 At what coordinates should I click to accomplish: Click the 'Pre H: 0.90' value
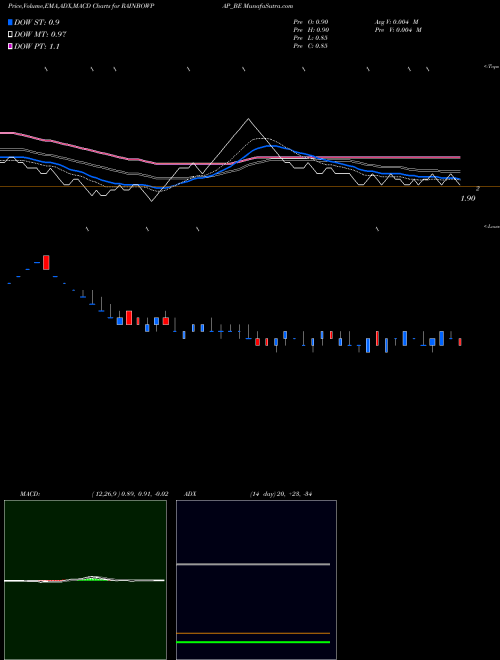coord(311,30)
